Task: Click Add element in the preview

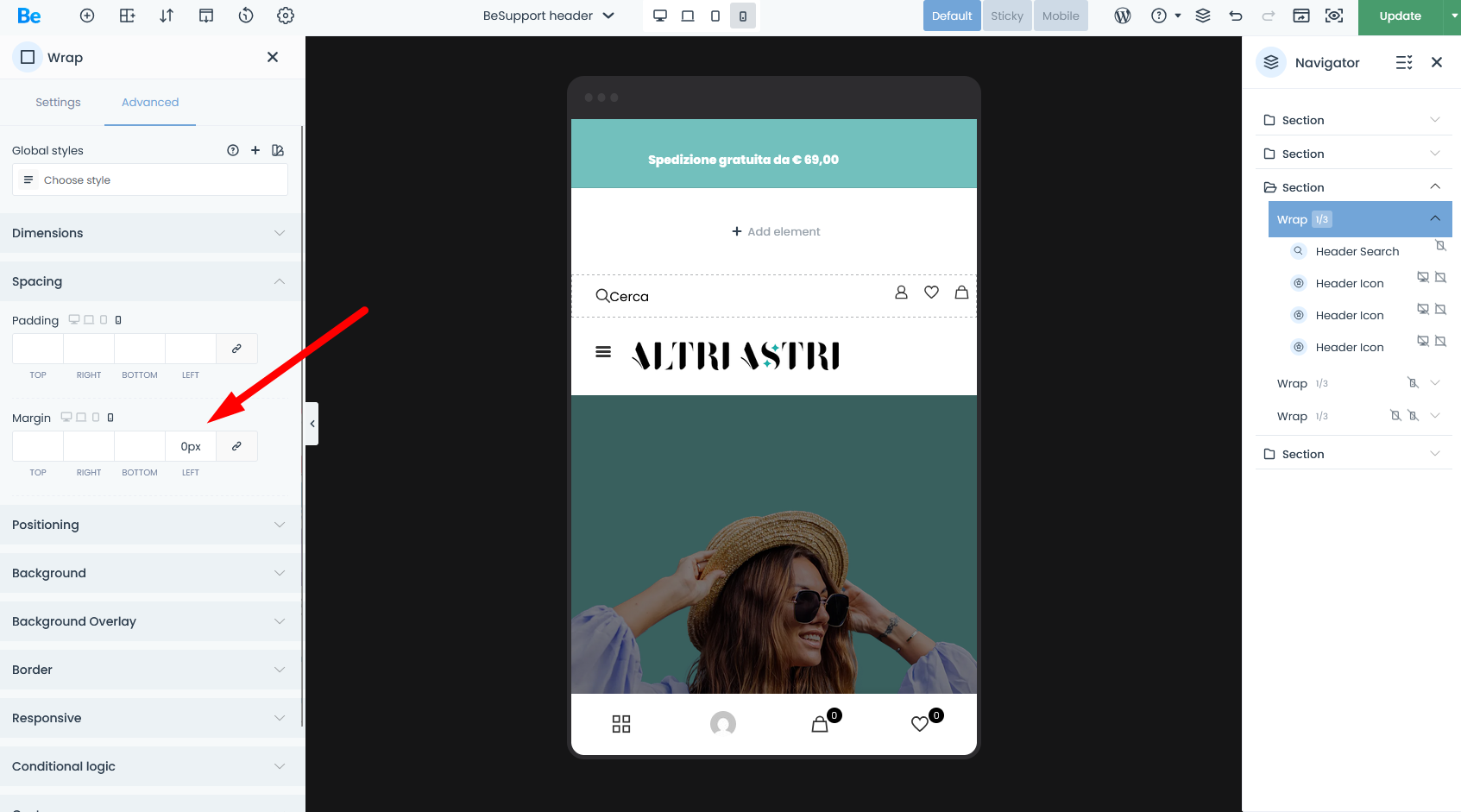Action: [x=775, y=231]
